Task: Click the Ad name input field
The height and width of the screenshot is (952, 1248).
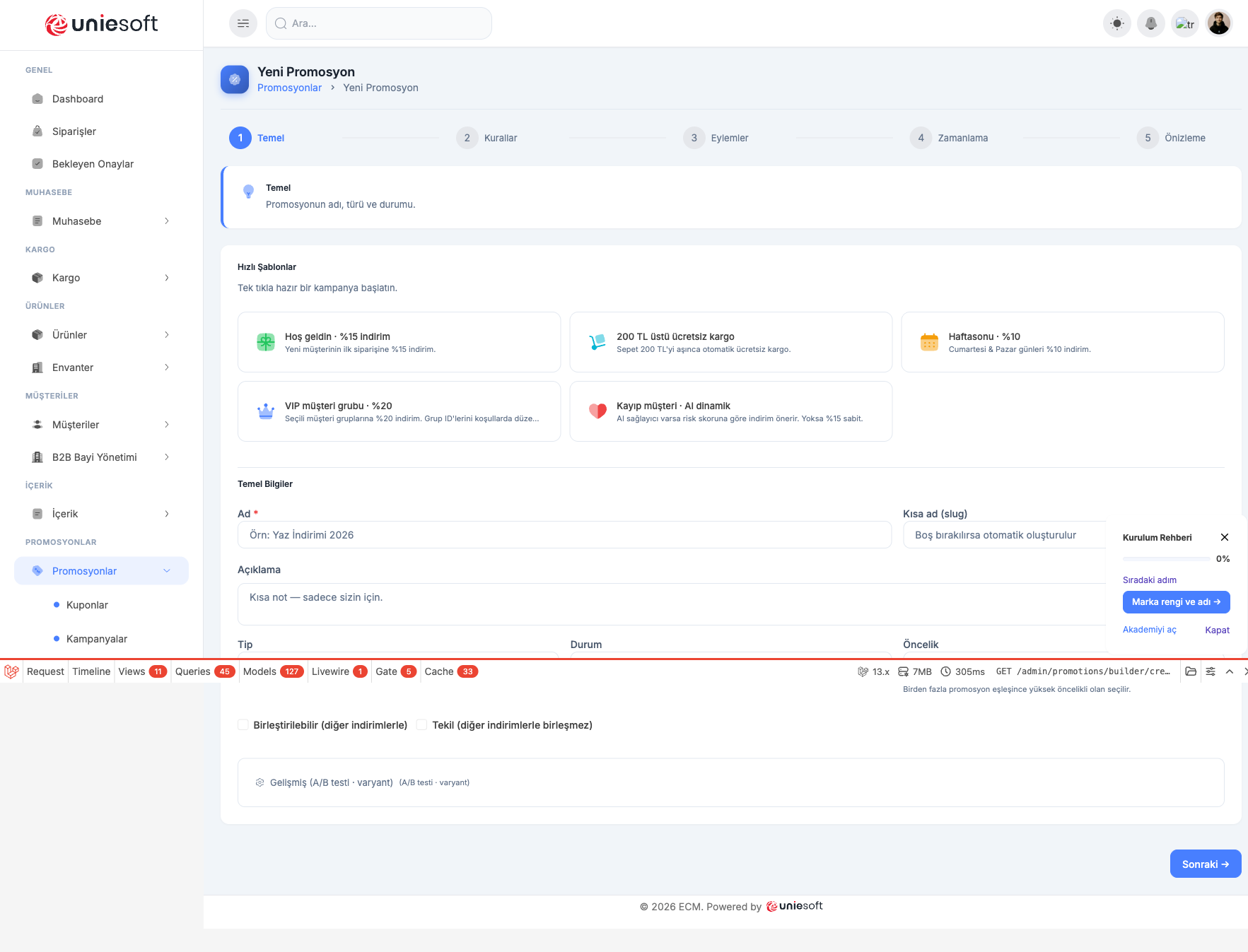Action: pyautogui.click(x=564, y=535)
